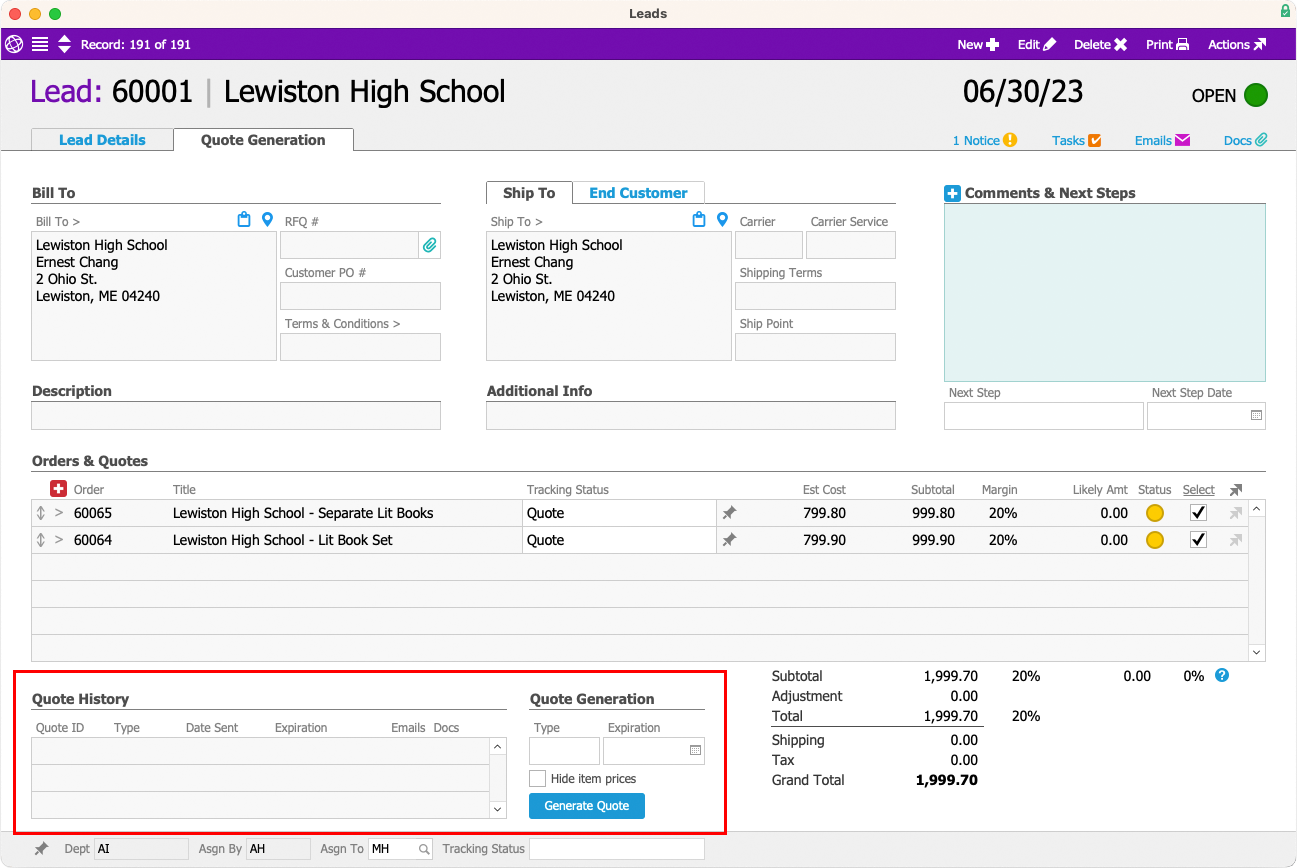The image size is (1297, 868).
Task: Click Print in the purple toolbar
Action: coord(1167,44)
